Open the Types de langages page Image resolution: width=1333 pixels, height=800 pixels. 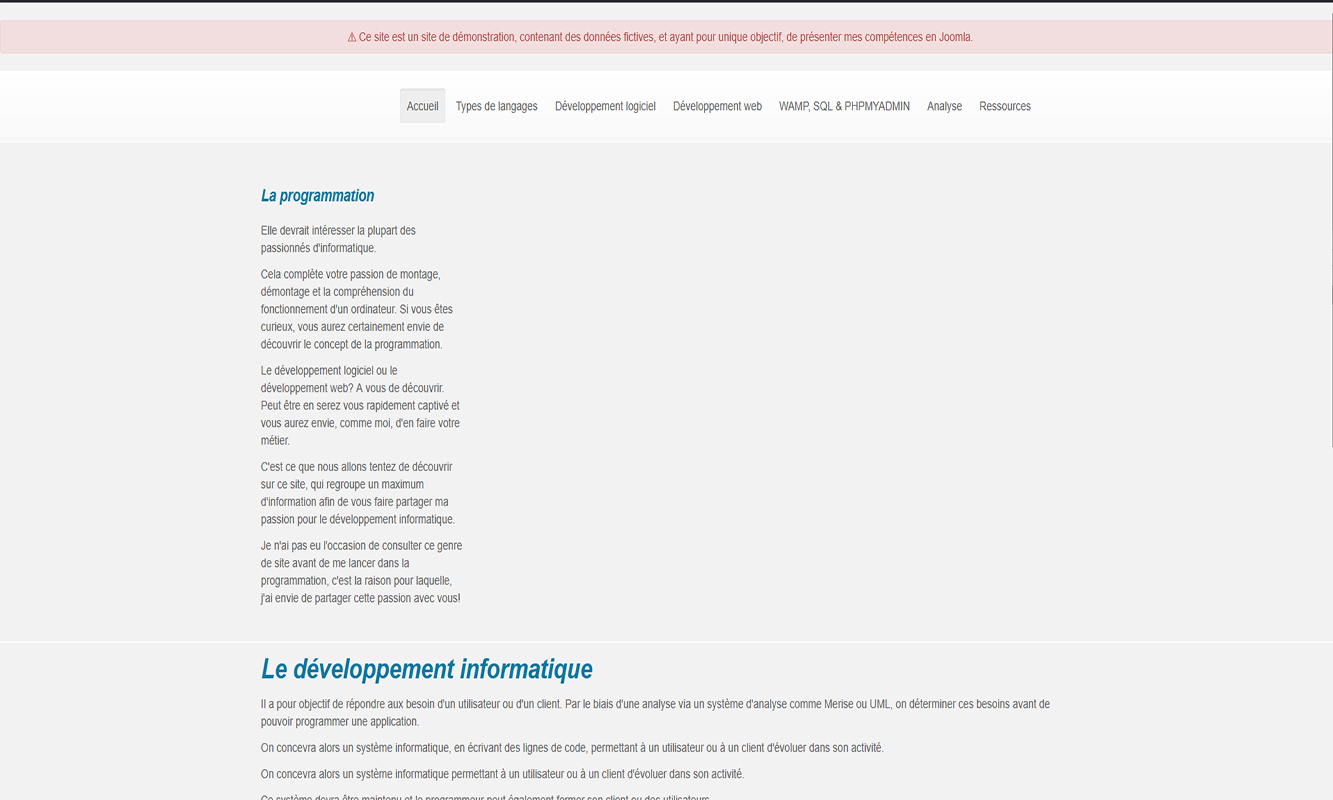tap(497, 105)
